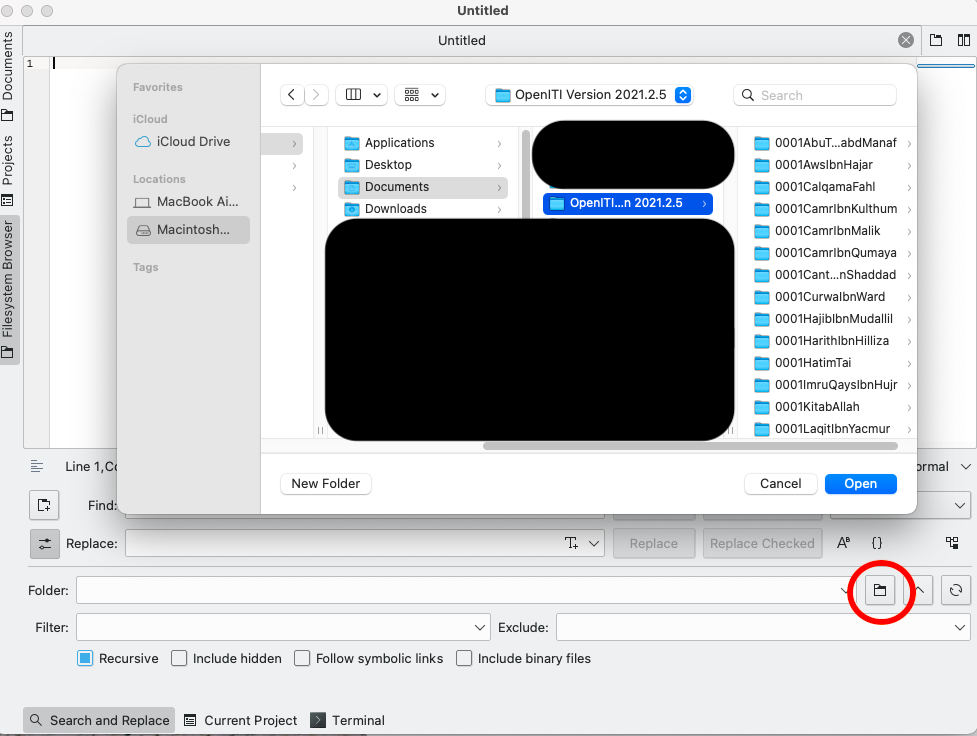
Task: Open the Current Project tab
Action: pos(240,720)
